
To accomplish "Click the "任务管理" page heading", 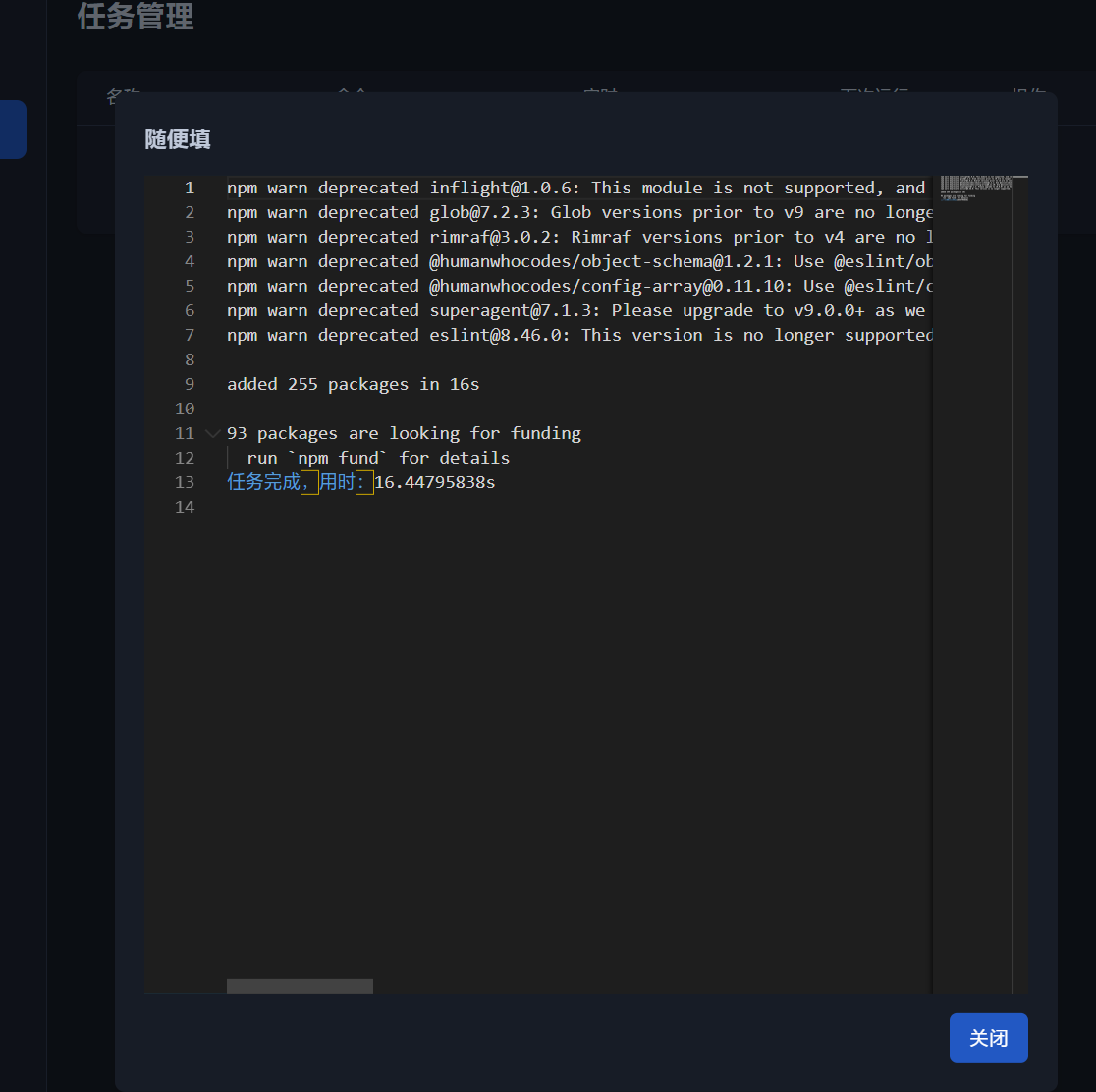I will [136, 16].
